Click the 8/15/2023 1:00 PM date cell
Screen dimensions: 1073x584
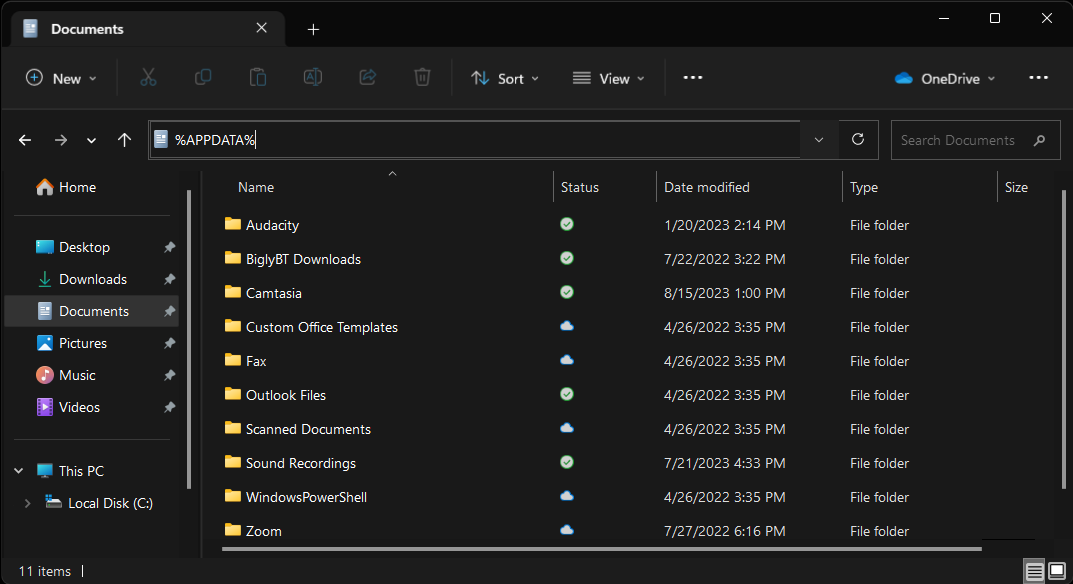(x=724, y=293)
